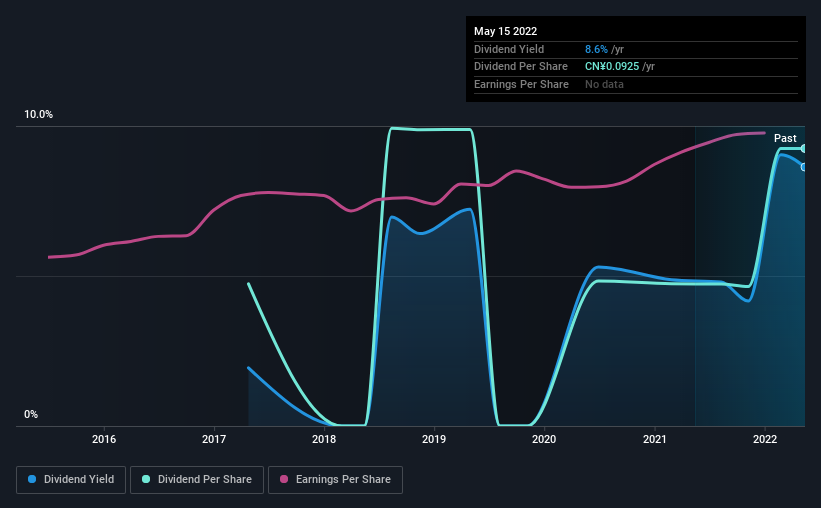Click the pink Earnings Per Share legend dot
Viewport: 821px width, 508px height.
point(284,479)
